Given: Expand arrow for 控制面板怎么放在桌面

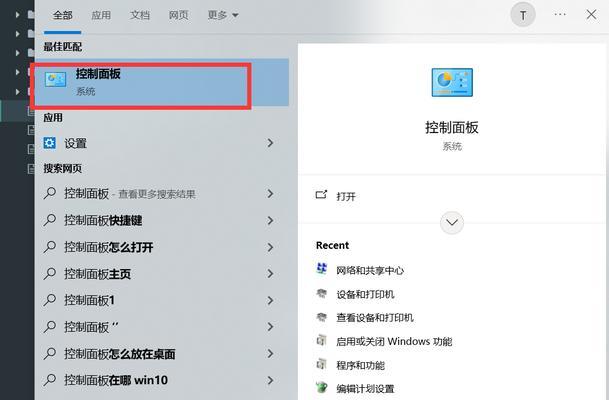Looking at the screenshot, I should point(270,354).
